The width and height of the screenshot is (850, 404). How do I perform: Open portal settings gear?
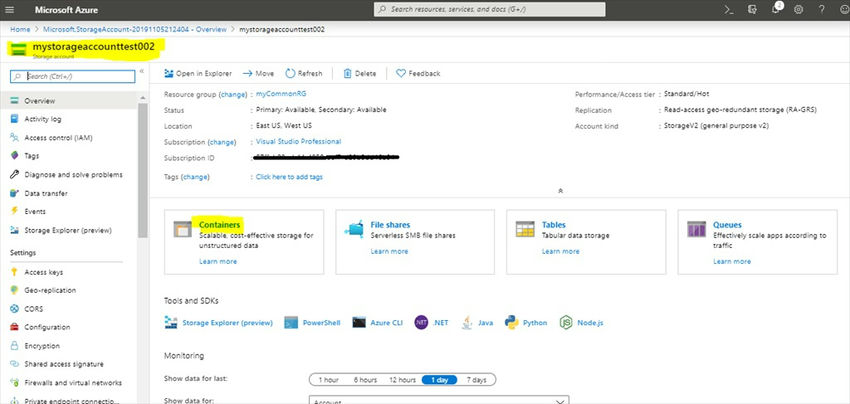click(799, 10)
